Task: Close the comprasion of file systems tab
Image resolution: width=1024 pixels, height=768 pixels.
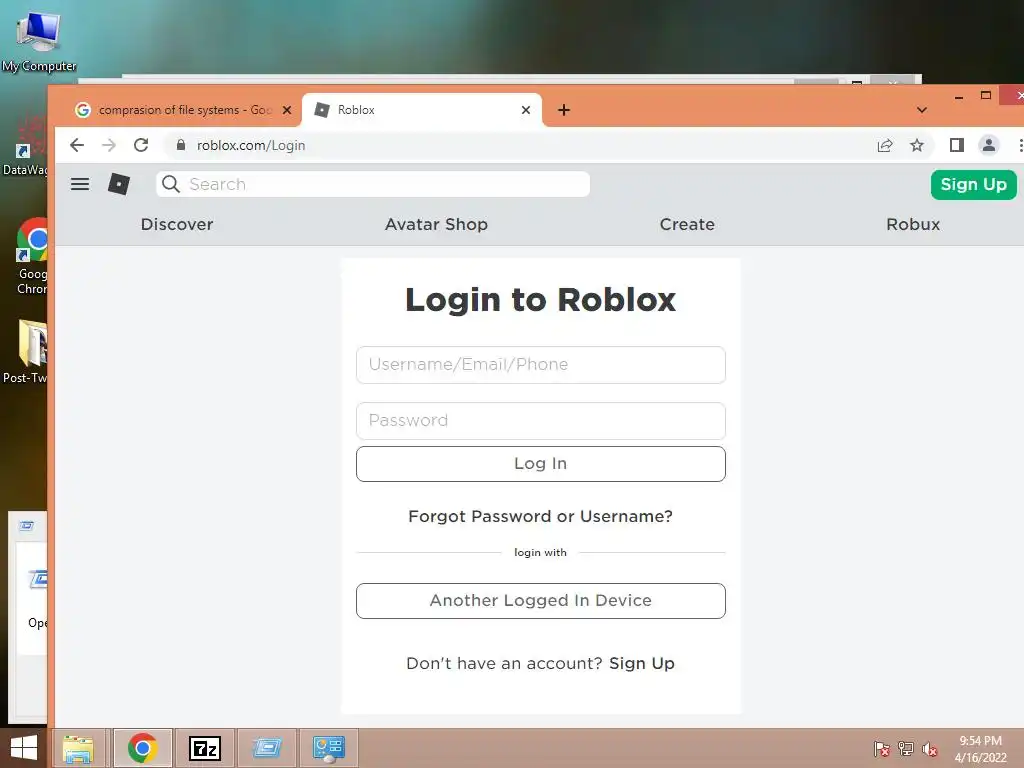Action: [287, 110]
